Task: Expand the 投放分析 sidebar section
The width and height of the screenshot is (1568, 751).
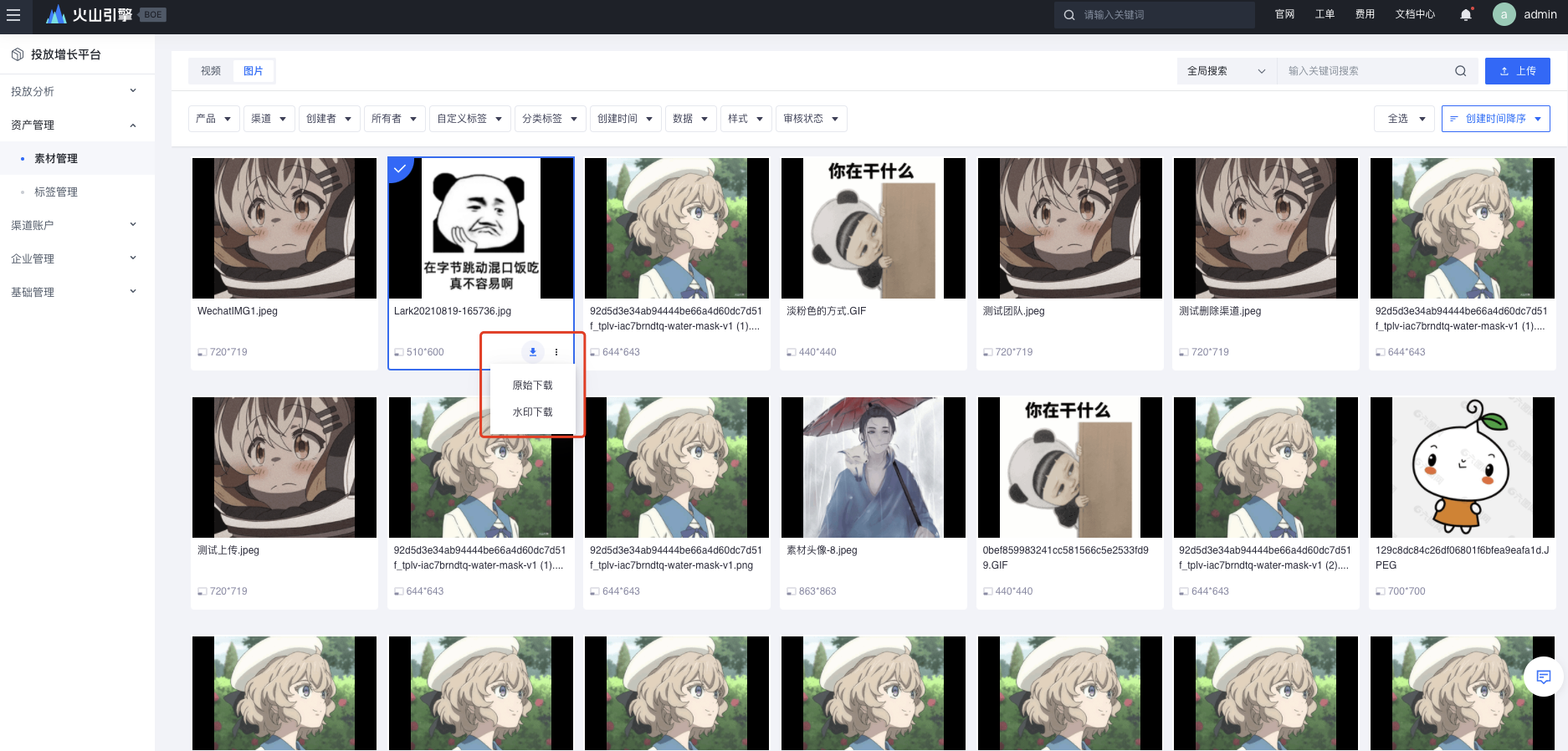Action: (77, 91)
